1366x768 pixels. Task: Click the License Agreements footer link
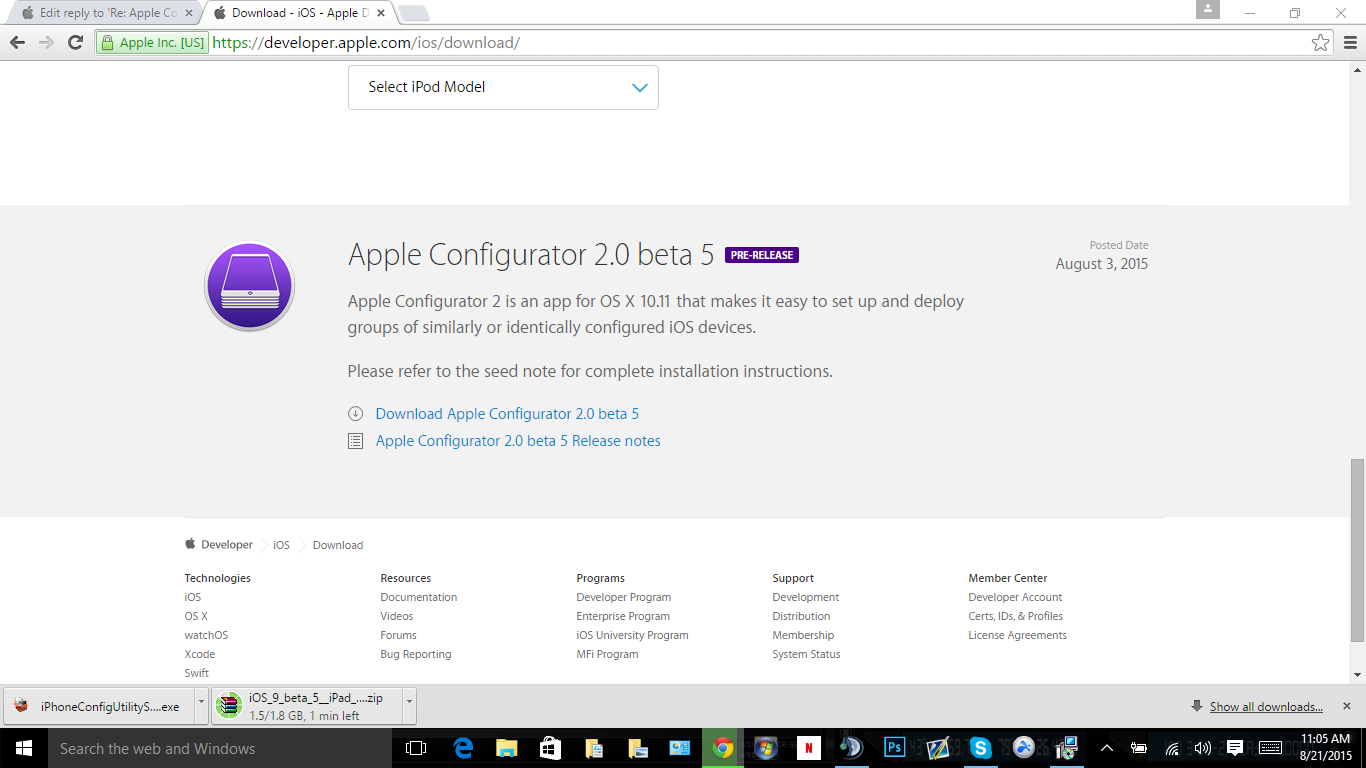tap(1017, 635)
